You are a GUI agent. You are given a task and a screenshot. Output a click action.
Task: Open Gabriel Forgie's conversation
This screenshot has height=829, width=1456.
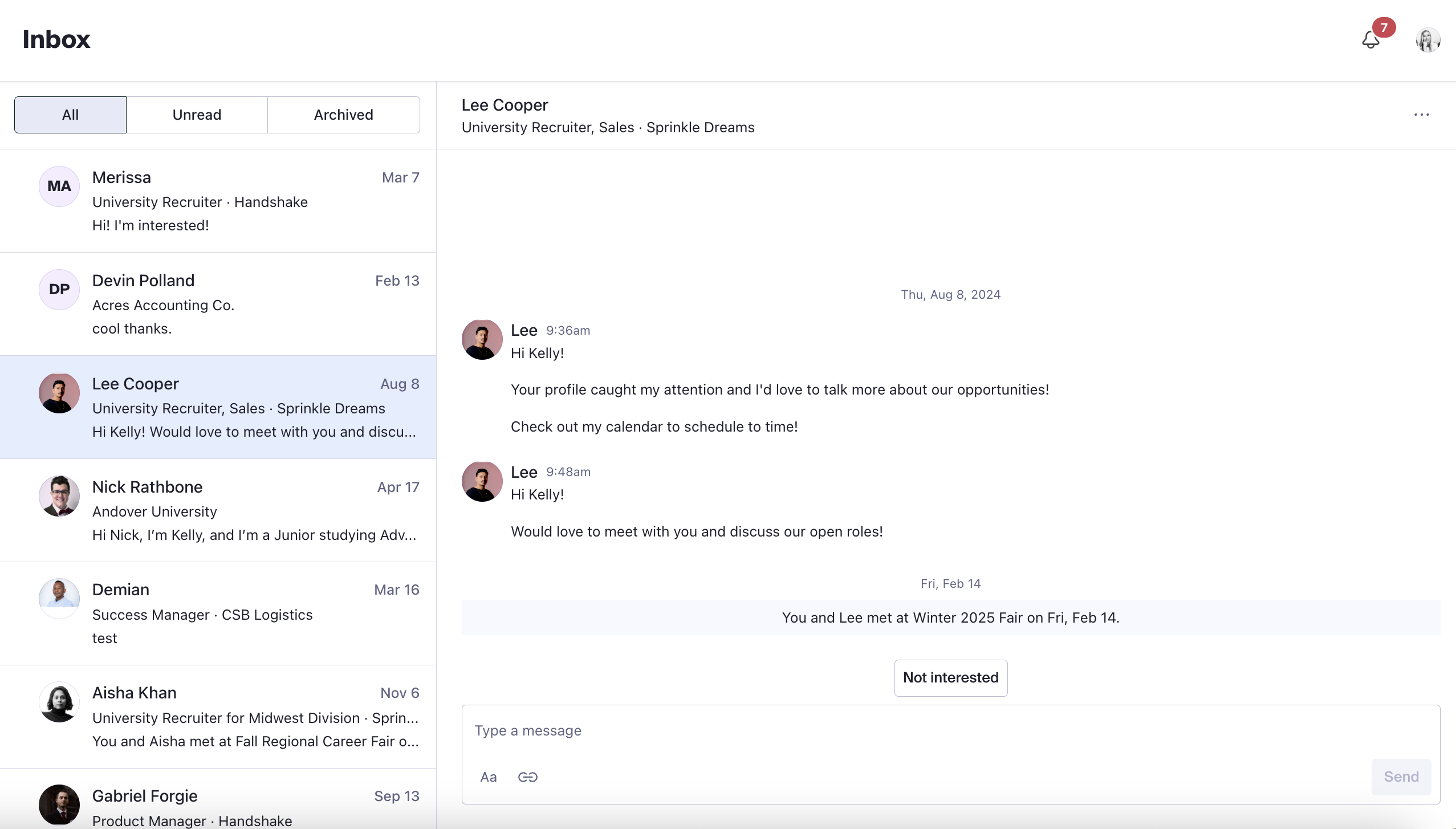(218, 799)
